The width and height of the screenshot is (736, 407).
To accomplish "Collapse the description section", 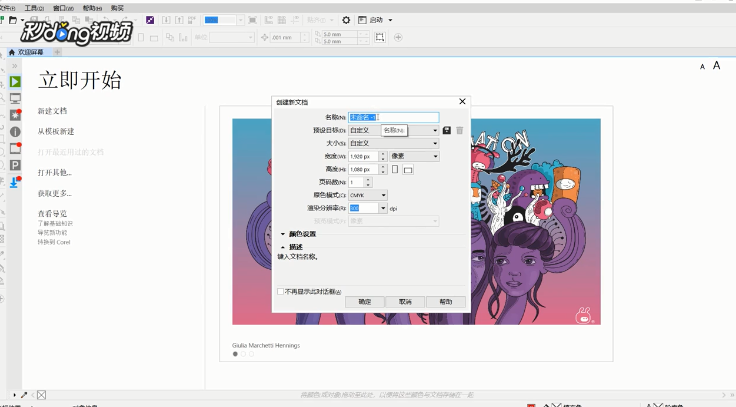I will coord(283,247).
